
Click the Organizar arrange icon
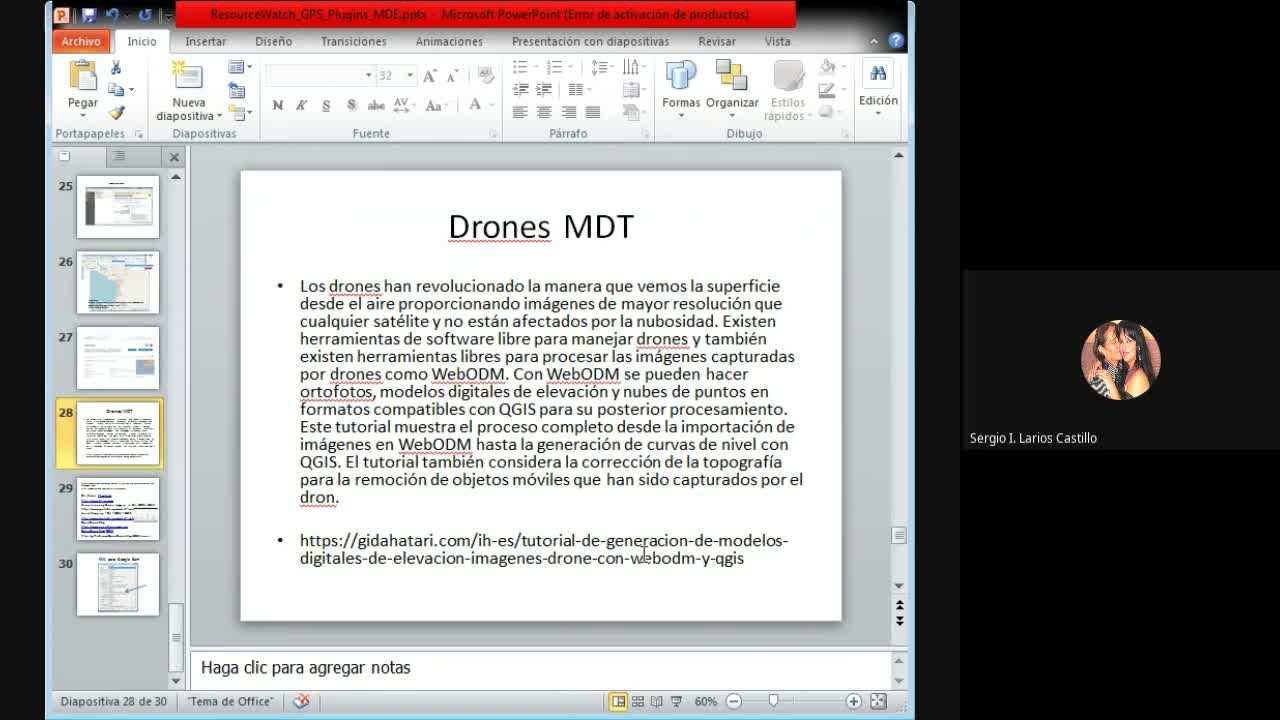pos(731,76)
